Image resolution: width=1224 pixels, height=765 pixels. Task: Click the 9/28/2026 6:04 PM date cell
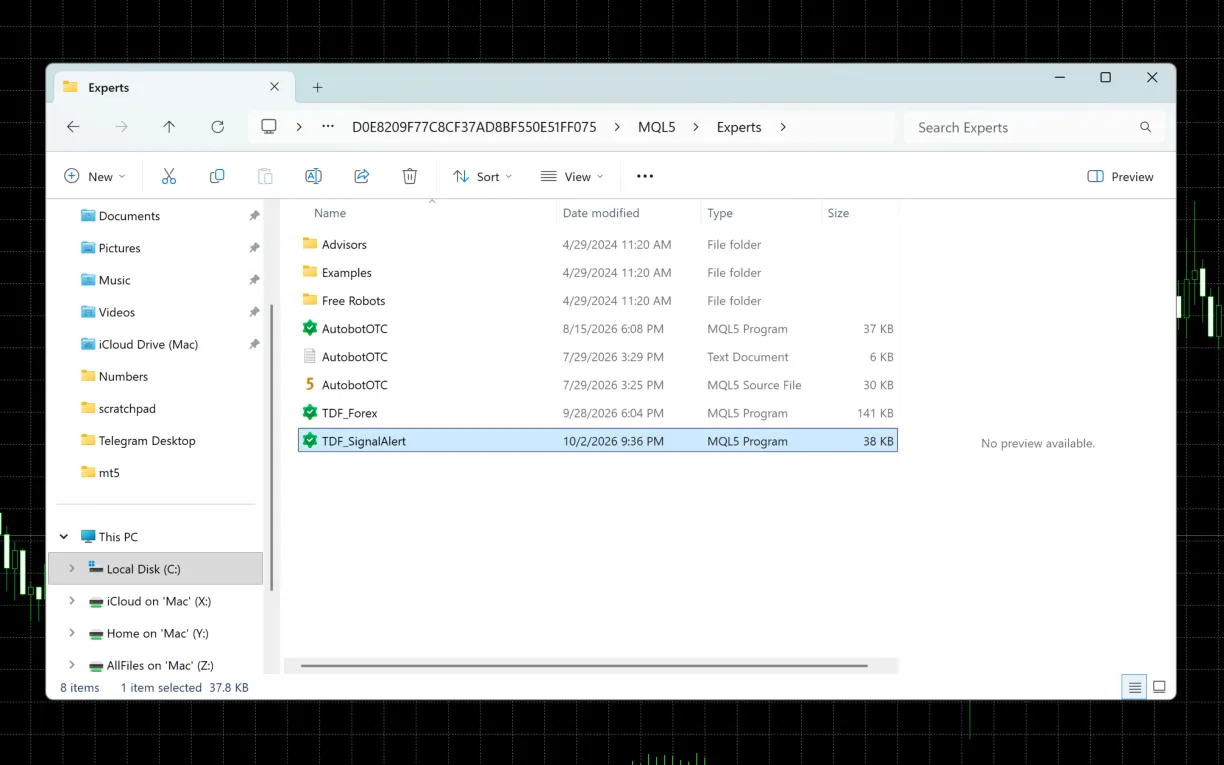(x=613, y=412)
